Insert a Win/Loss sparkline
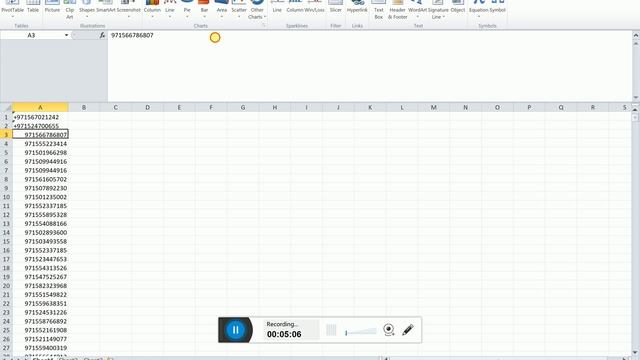Viewport: 640px width, 360px height. coord(314,7)
